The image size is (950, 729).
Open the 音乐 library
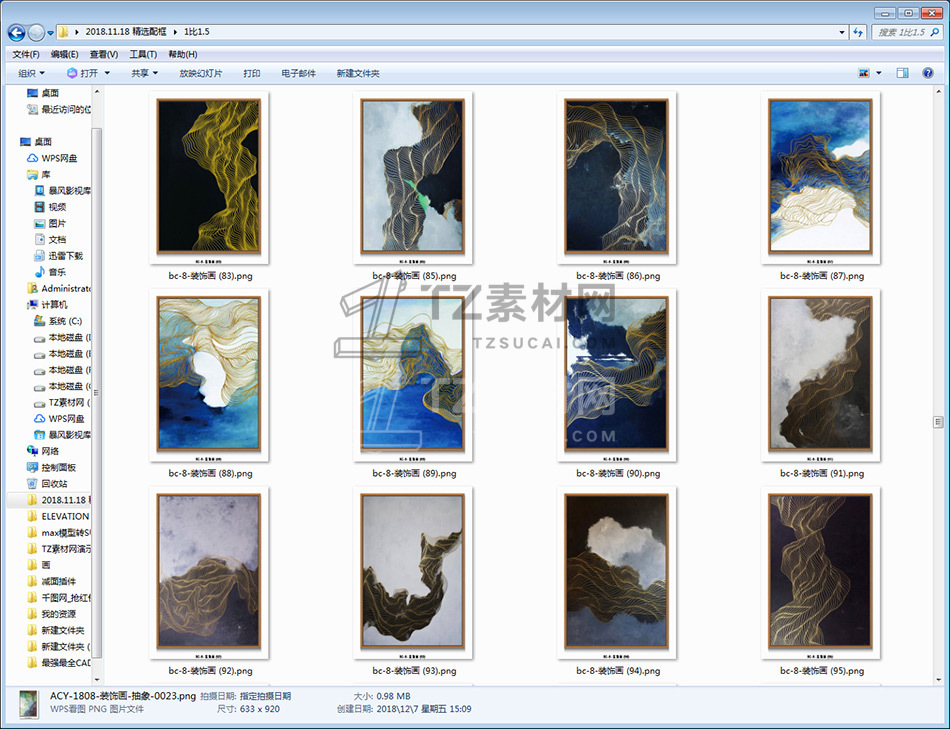pyautogui.click(x=50, y=272)
